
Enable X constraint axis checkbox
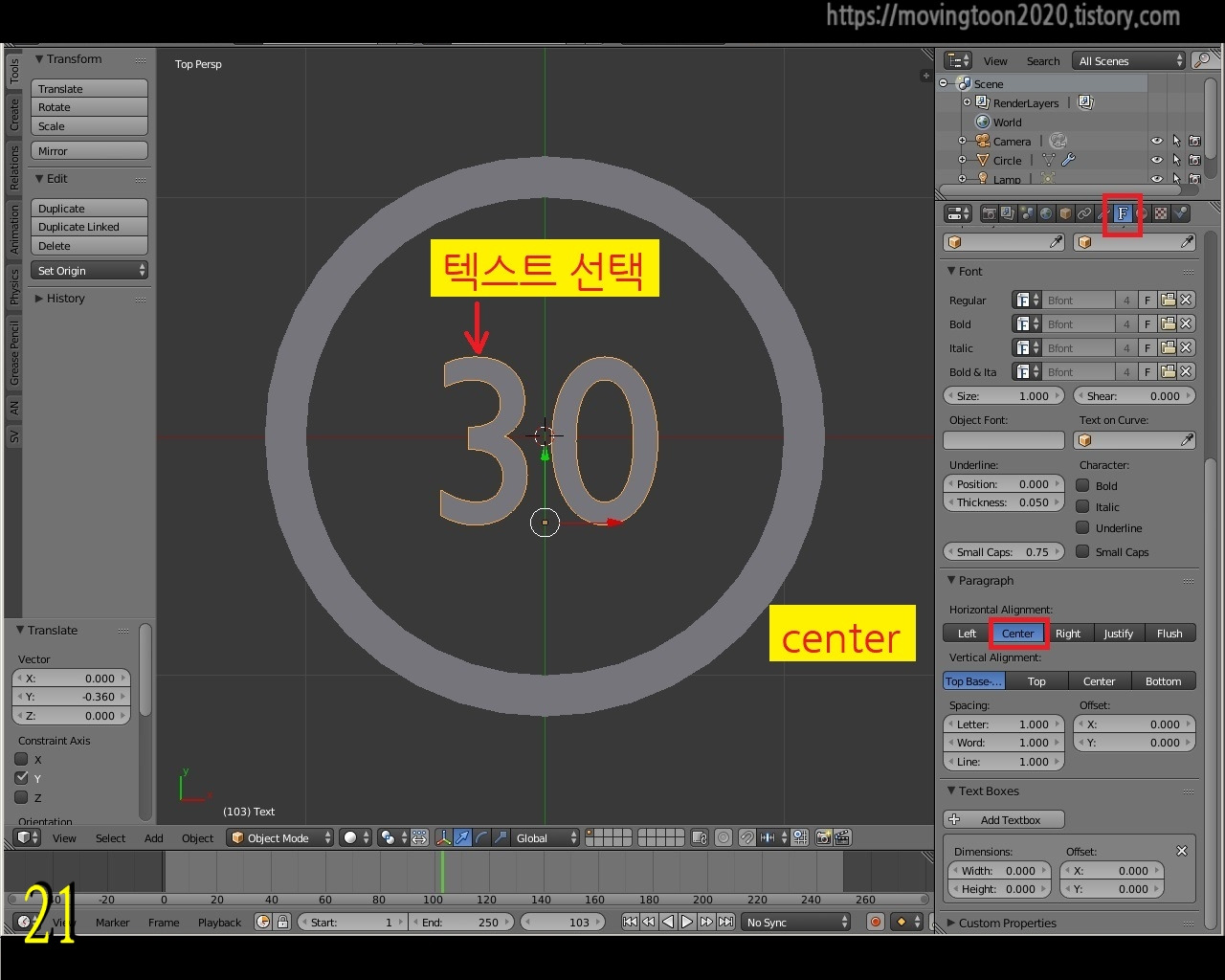pos(21,759)
